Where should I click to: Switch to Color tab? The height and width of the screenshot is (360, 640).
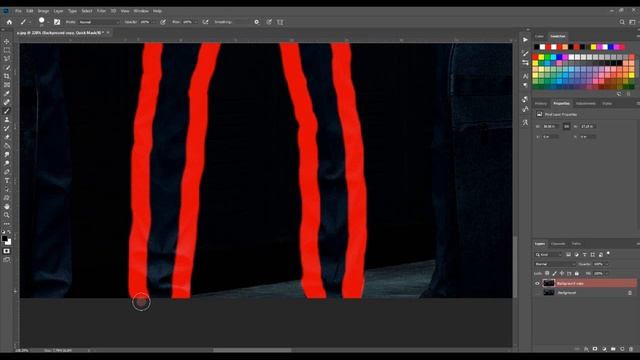pyautogui.click(x=539, y=36)
